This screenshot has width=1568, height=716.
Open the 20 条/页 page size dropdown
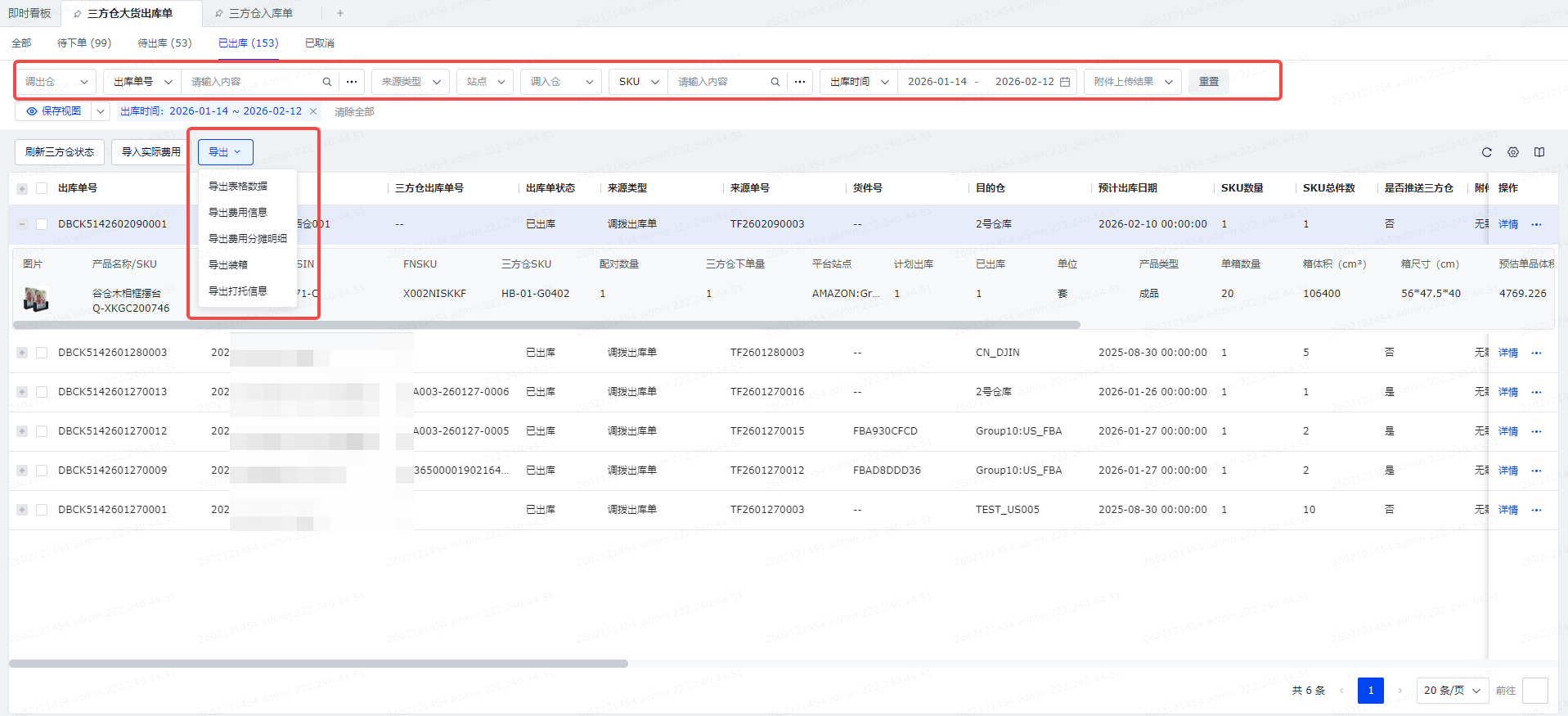tap(1452, 691)
